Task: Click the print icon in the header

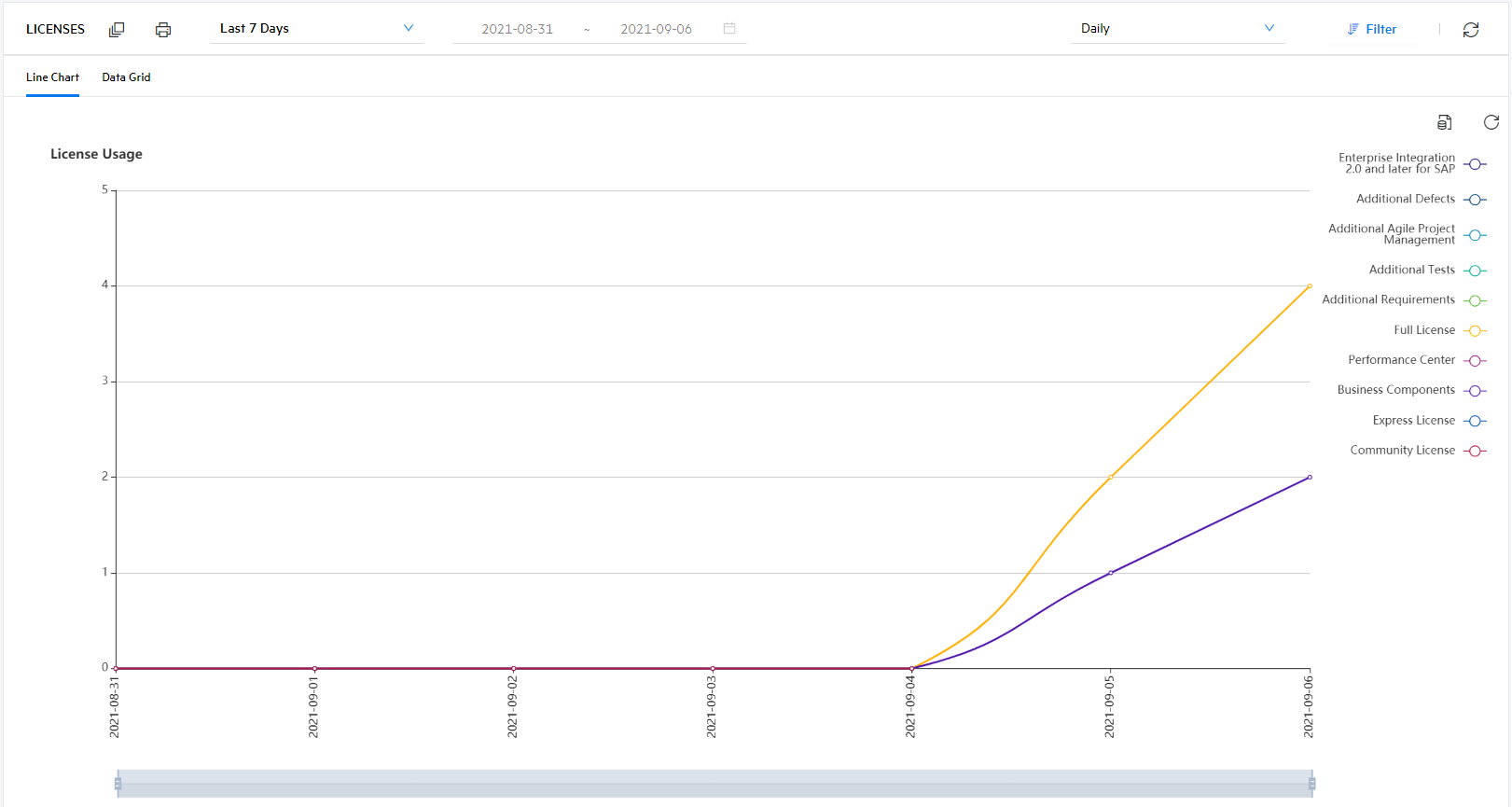Action: tap(163, 30)
